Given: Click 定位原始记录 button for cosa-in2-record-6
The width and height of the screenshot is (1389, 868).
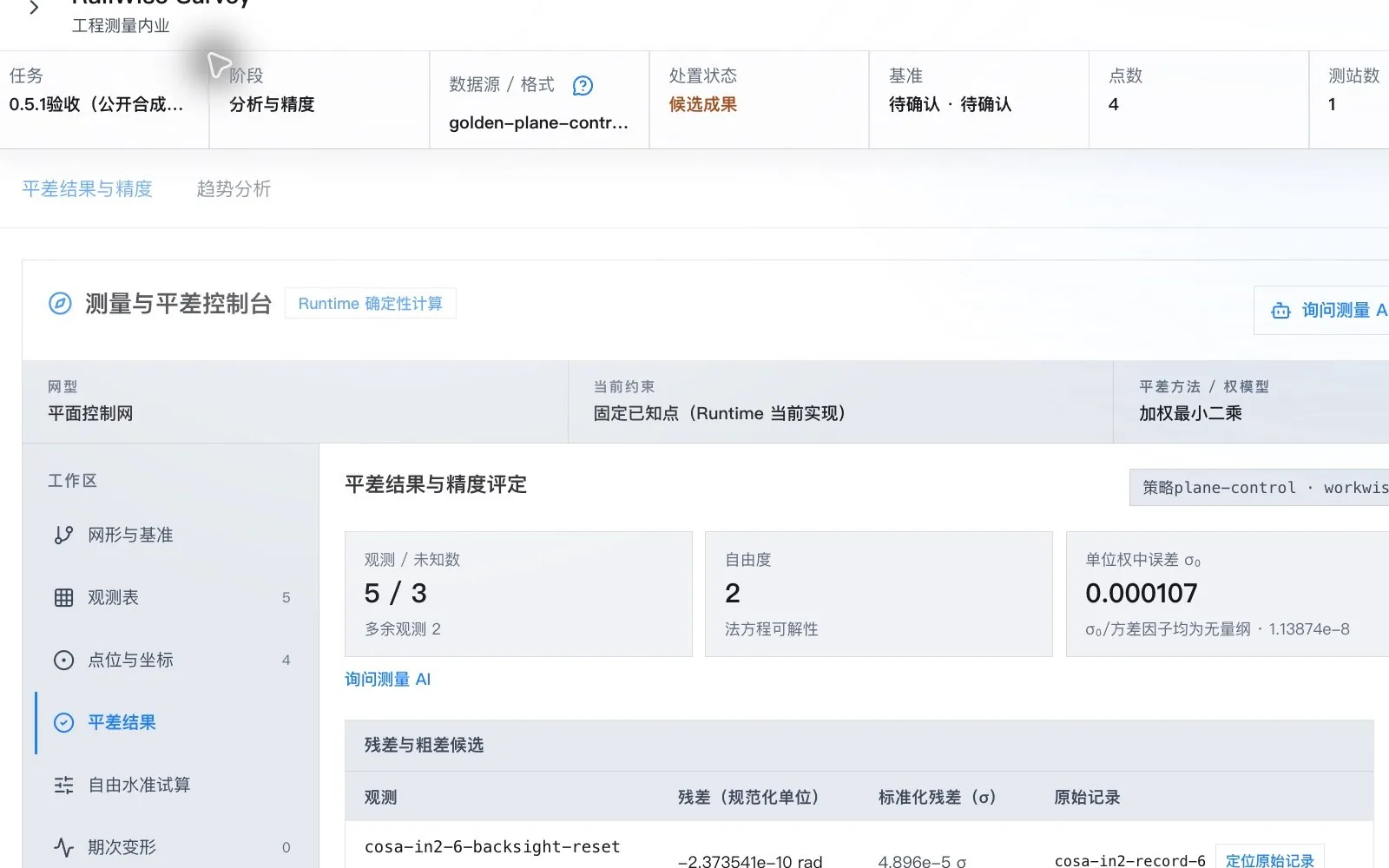Looking at the screenshot, I should pyautogui.click(x=1269, y=858).
